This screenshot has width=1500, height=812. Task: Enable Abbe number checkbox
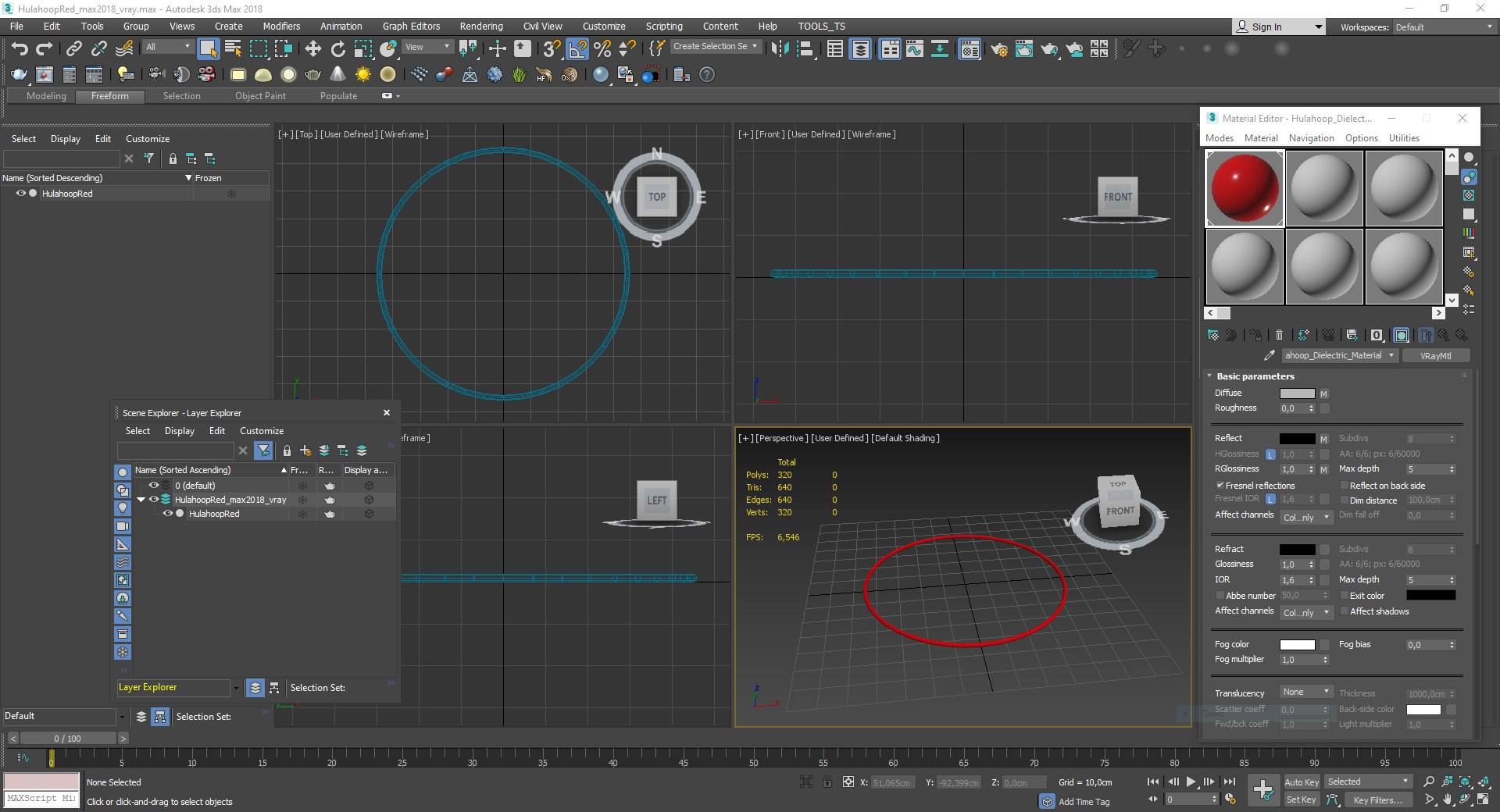[x=1220, y=596]
